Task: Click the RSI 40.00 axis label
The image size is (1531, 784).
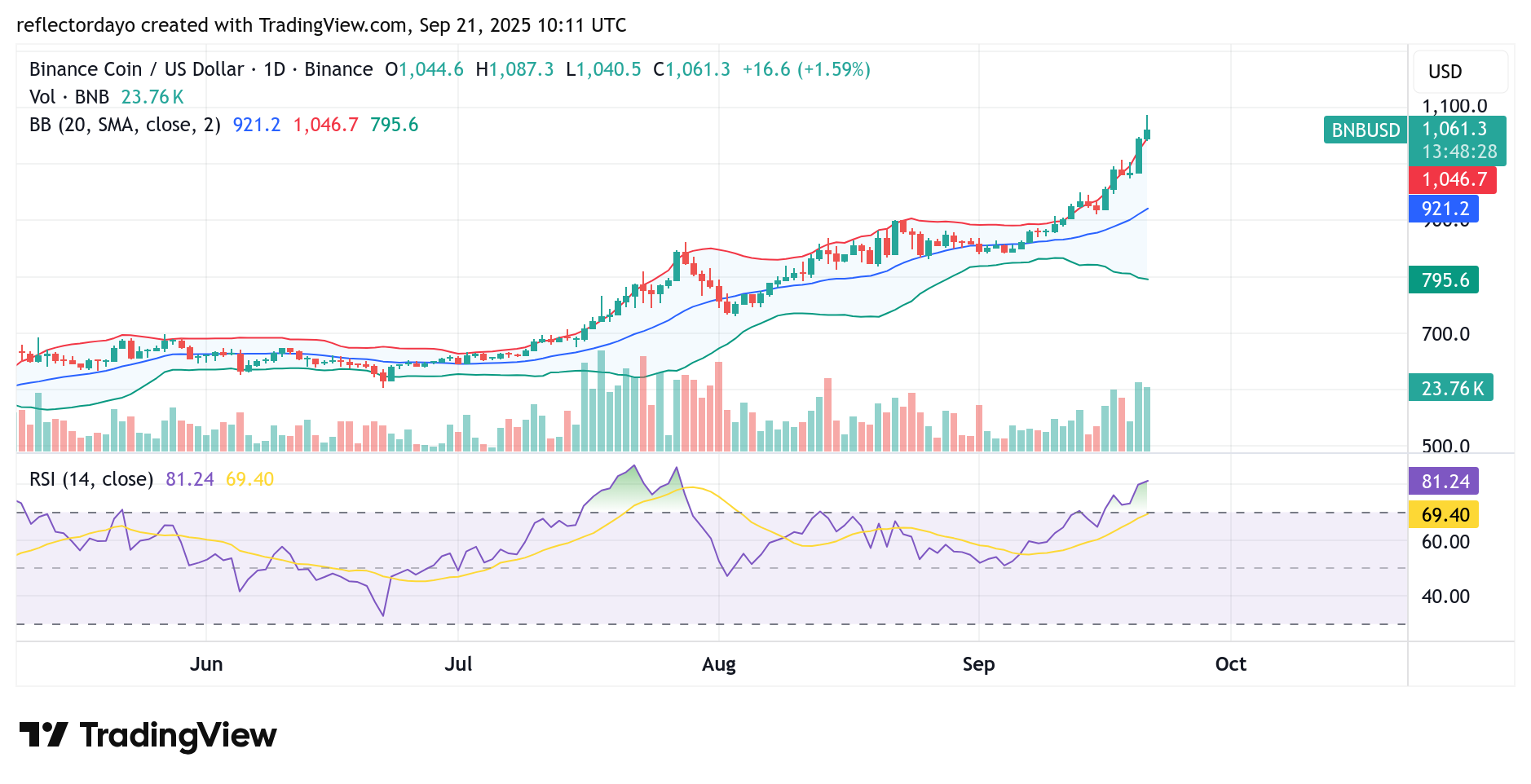Action: (1445, 597)
